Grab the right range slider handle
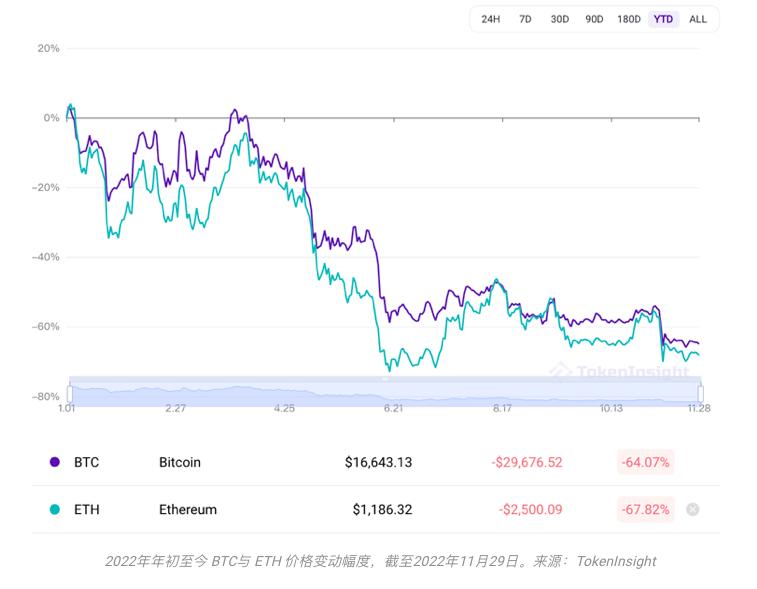Screen dimensions: 757x589 700,393
